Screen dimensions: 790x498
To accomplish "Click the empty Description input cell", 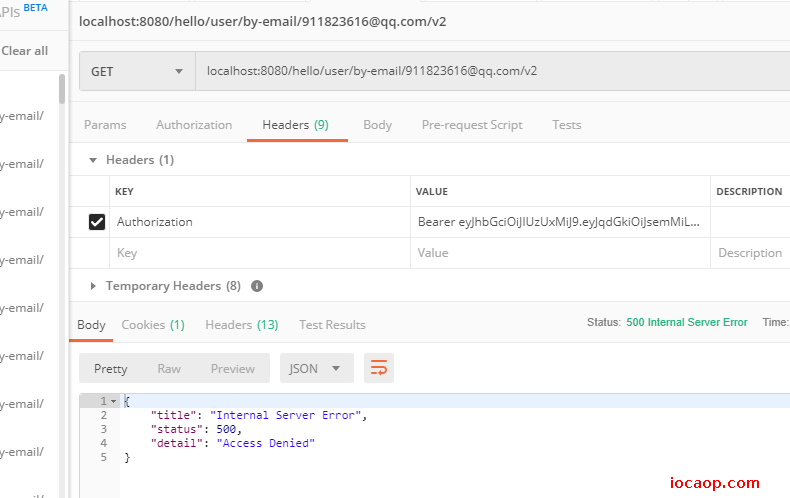I will click(750, 253).
